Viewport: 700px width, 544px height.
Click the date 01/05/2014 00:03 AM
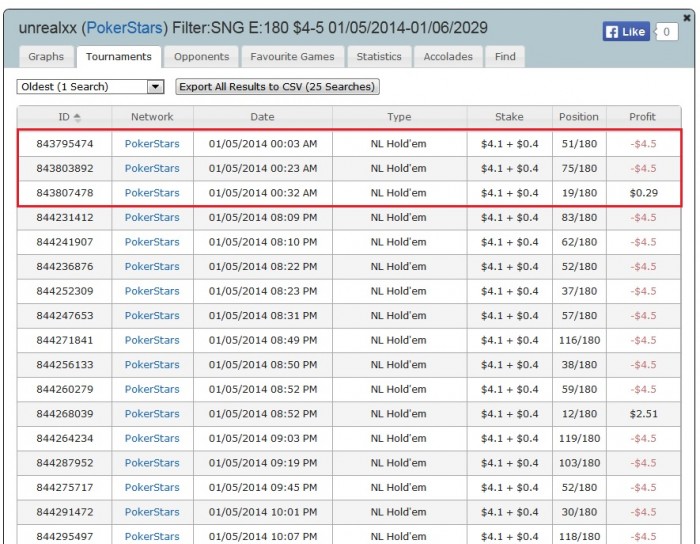(x=263, y=144)
